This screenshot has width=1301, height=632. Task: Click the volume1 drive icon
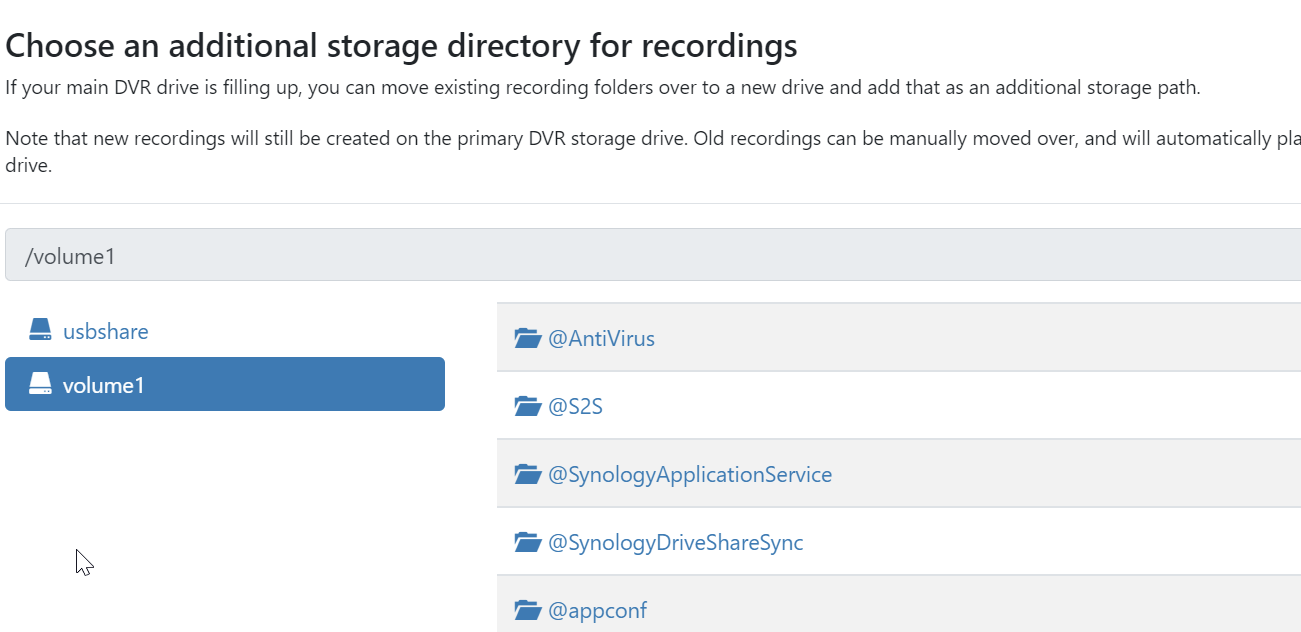pyautogui.click(x=40, y=384)
